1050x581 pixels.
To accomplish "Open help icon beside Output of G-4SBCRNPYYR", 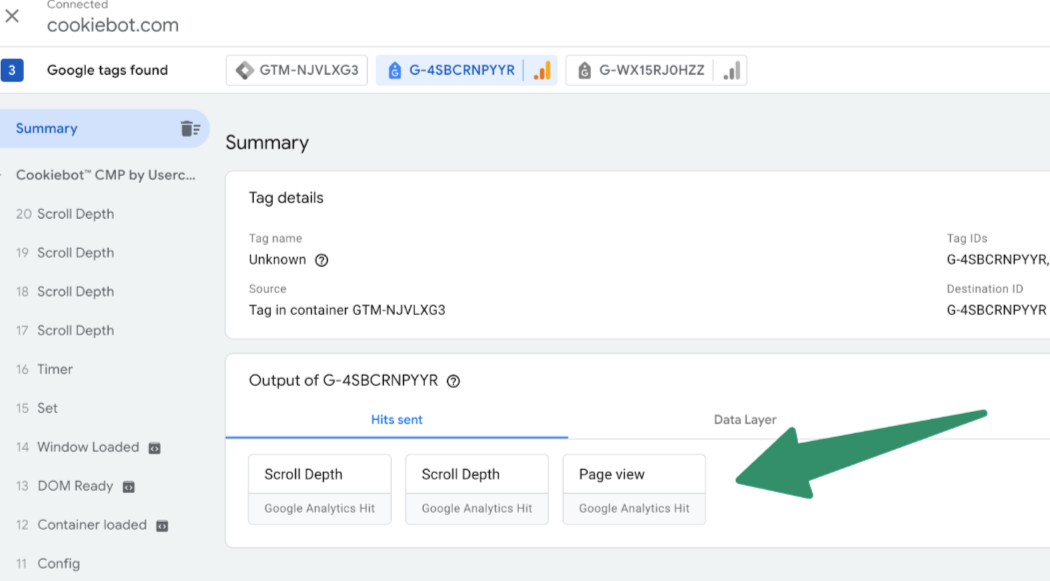I will [453, 381].
